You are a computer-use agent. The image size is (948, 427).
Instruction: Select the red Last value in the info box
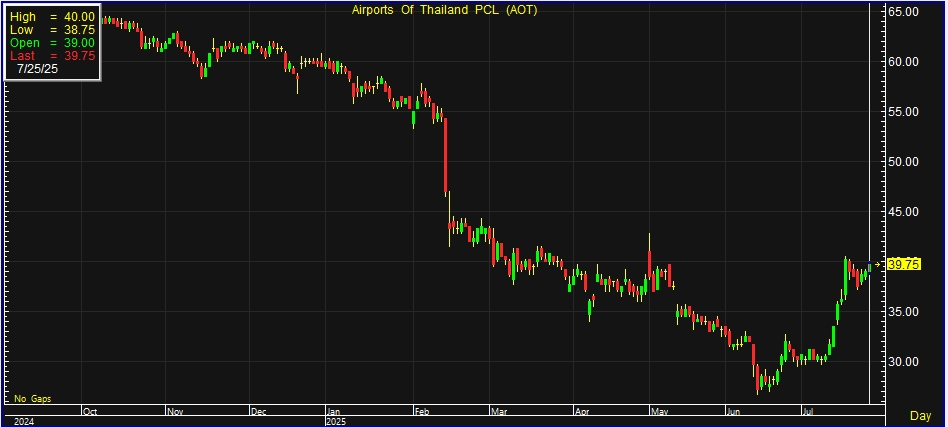[x=80, y=56]
